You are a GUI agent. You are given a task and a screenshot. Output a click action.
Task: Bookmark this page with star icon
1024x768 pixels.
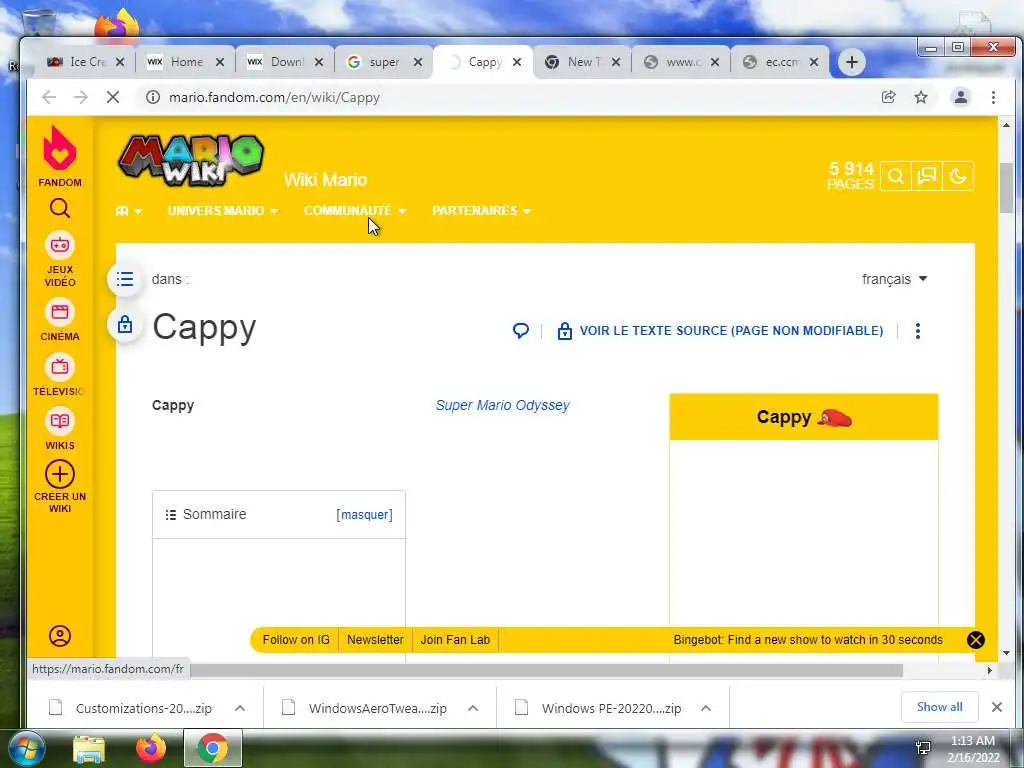tap(921, 97)
